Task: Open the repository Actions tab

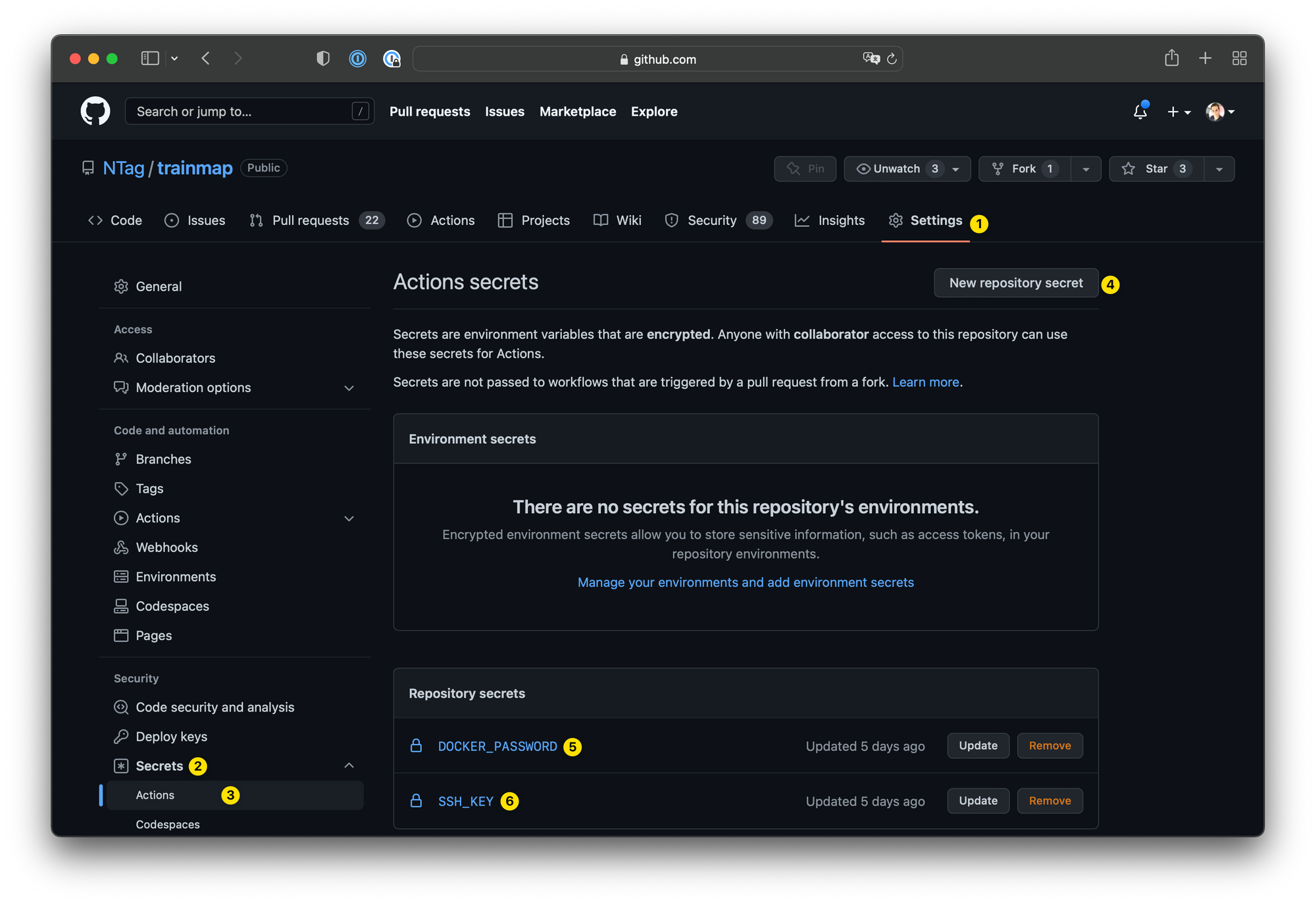Action: [441, 220]
